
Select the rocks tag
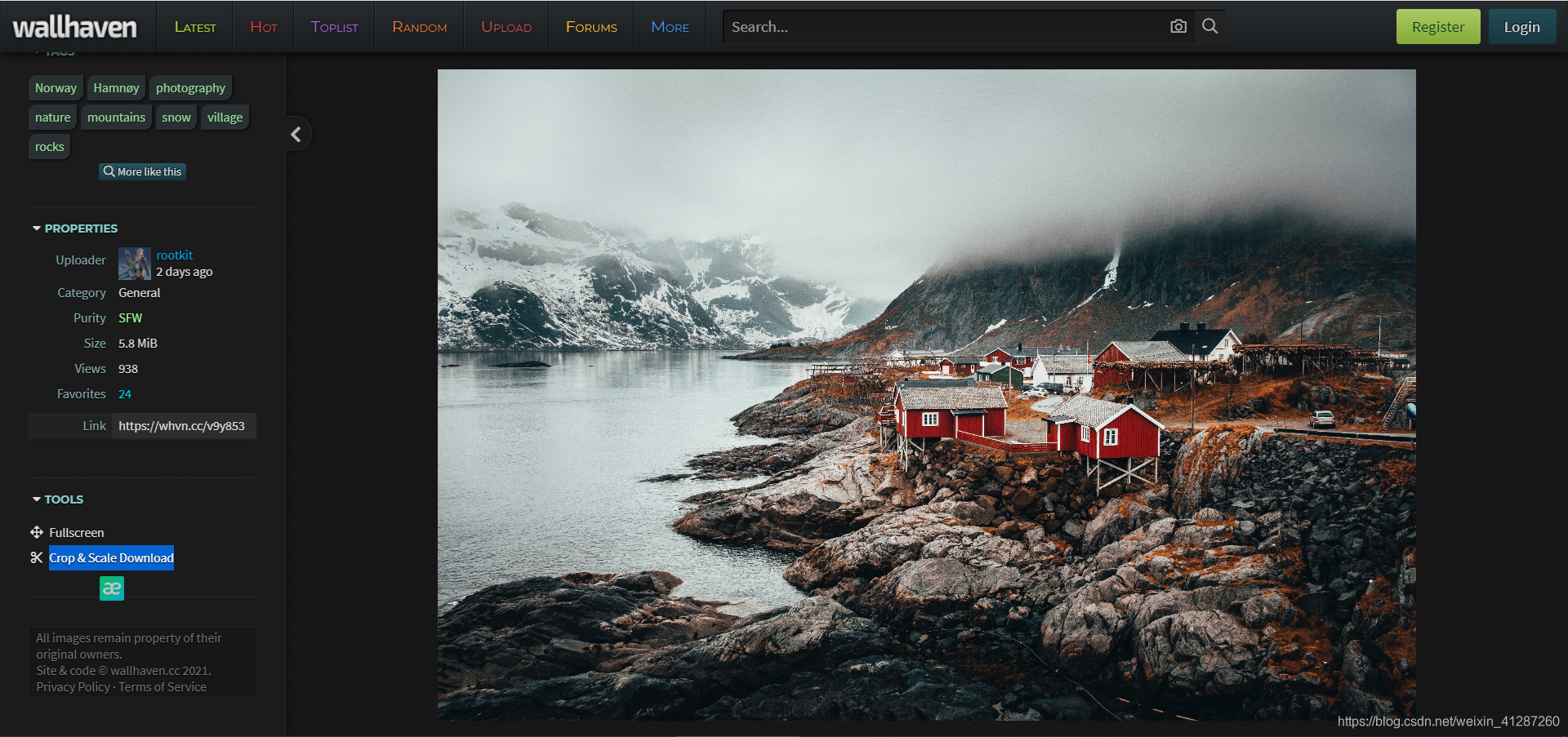point(49,146)
